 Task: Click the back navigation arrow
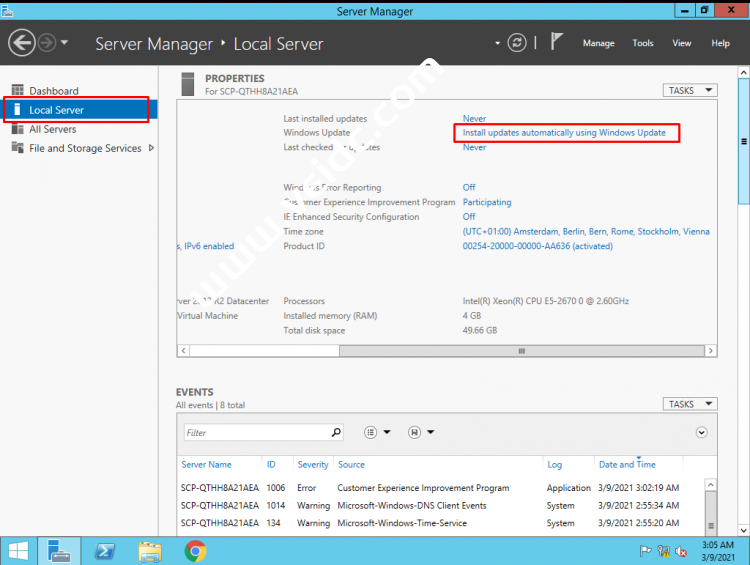[x=22, y=43]
